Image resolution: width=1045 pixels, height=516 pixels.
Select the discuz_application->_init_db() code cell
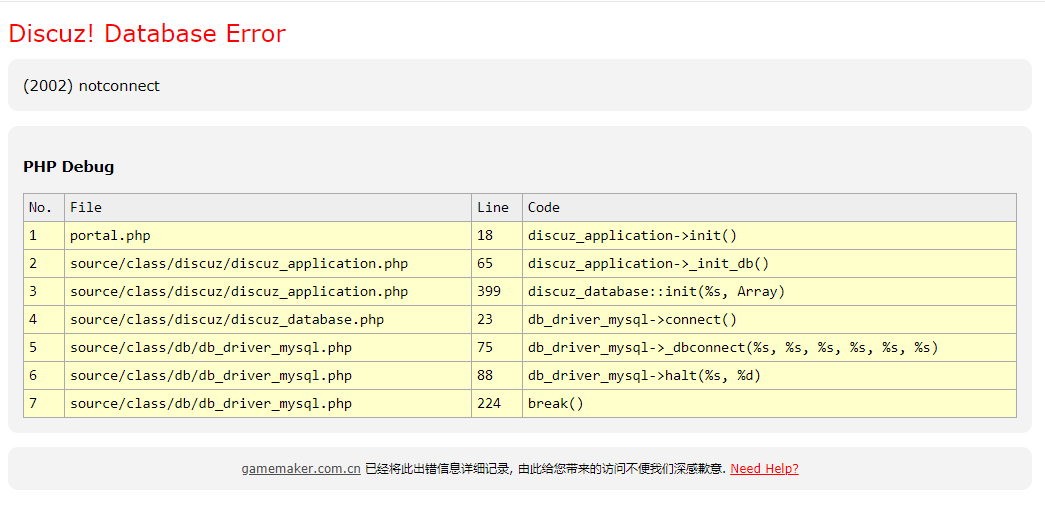(648, 264)
